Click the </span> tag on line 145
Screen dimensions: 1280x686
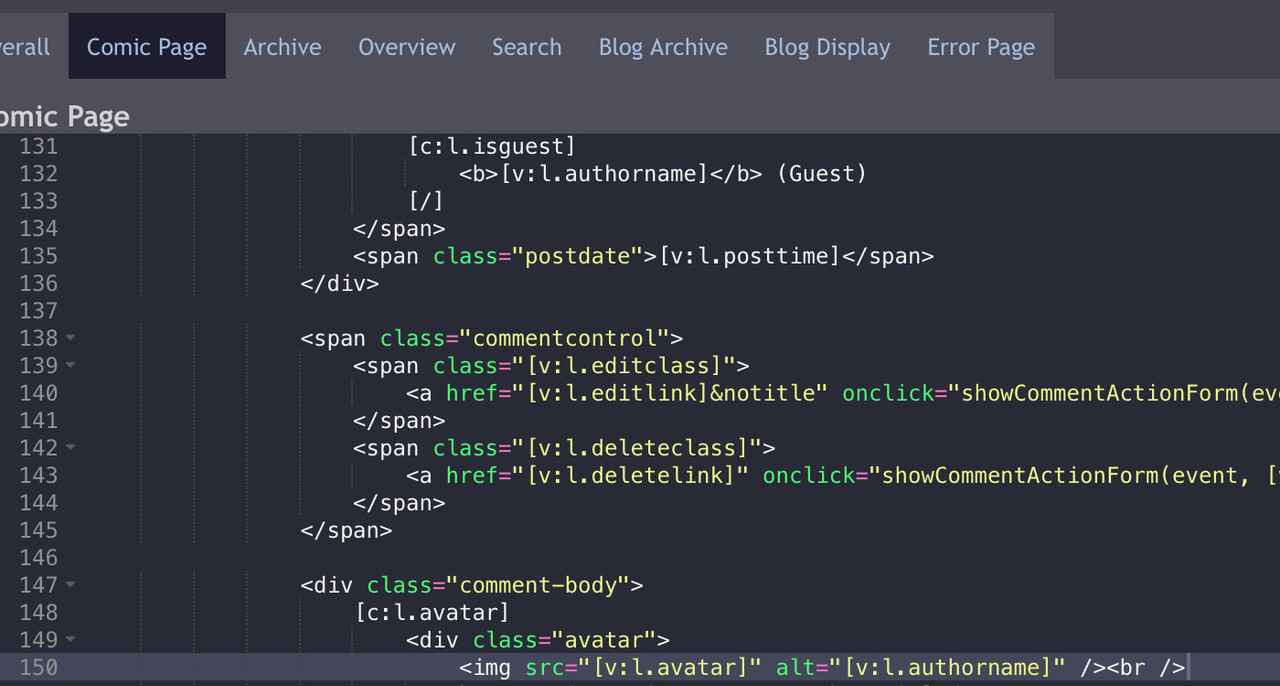tap(346, 530)
